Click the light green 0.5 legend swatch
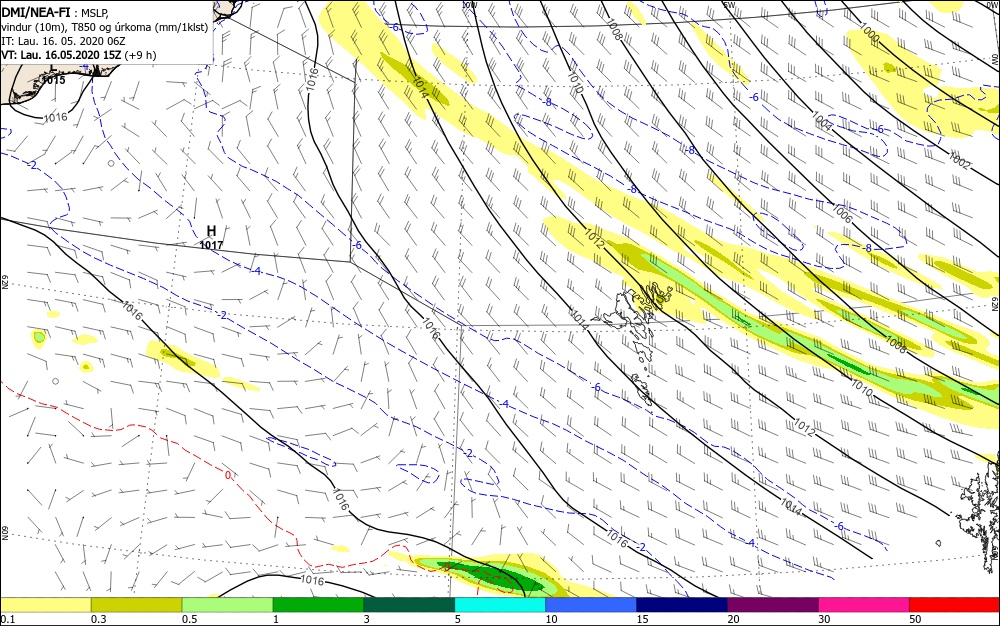Viewport: 1000px width, 626px height. coord(228,605)
